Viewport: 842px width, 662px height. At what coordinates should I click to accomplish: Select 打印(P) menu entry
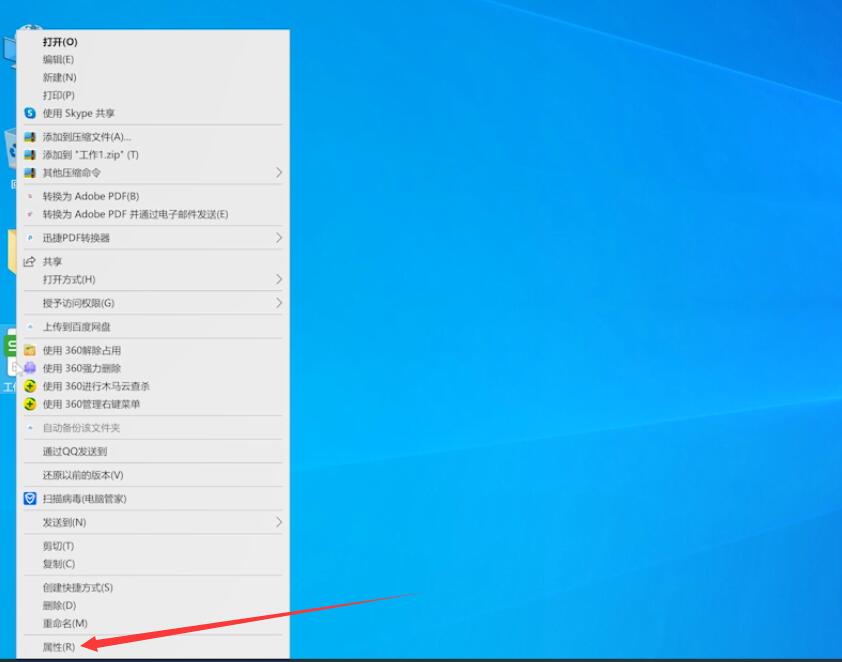coord(59,95)
